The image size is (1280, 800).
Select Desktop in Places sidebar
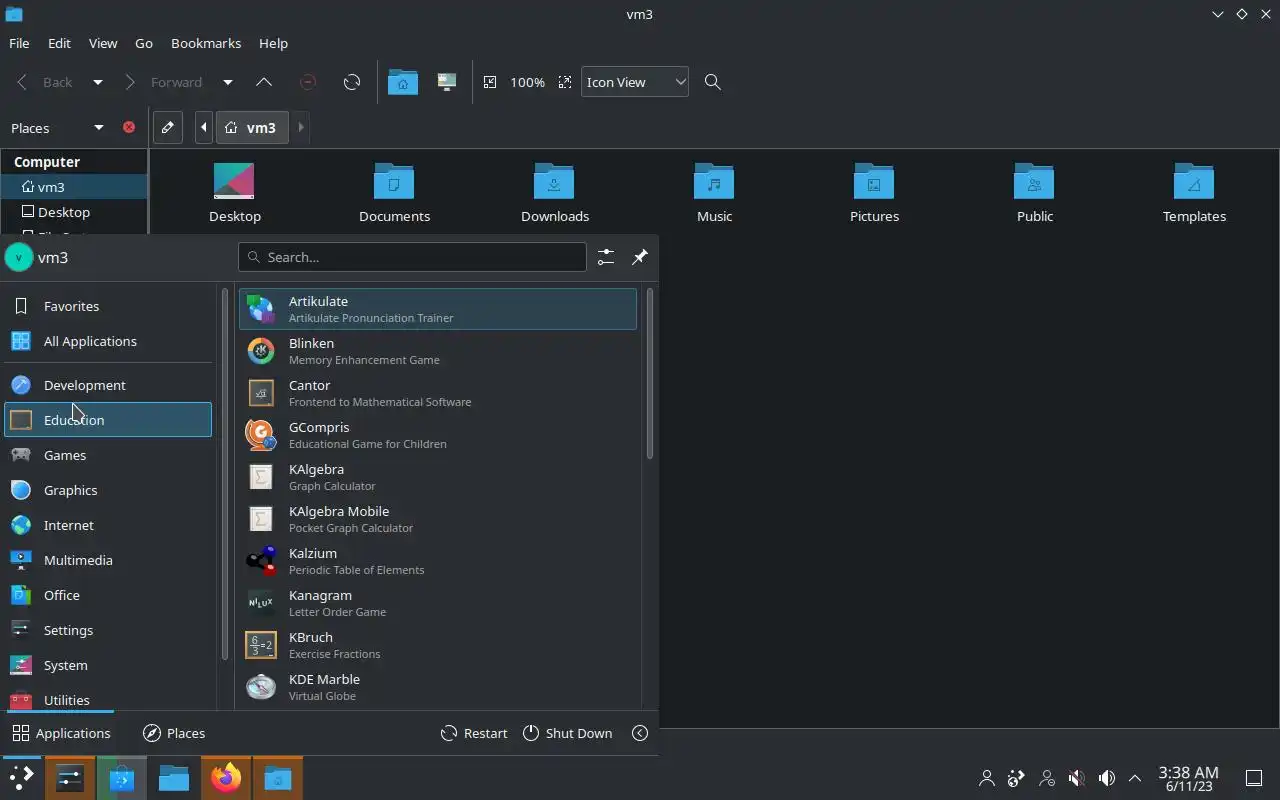click(x=74, y=212)
